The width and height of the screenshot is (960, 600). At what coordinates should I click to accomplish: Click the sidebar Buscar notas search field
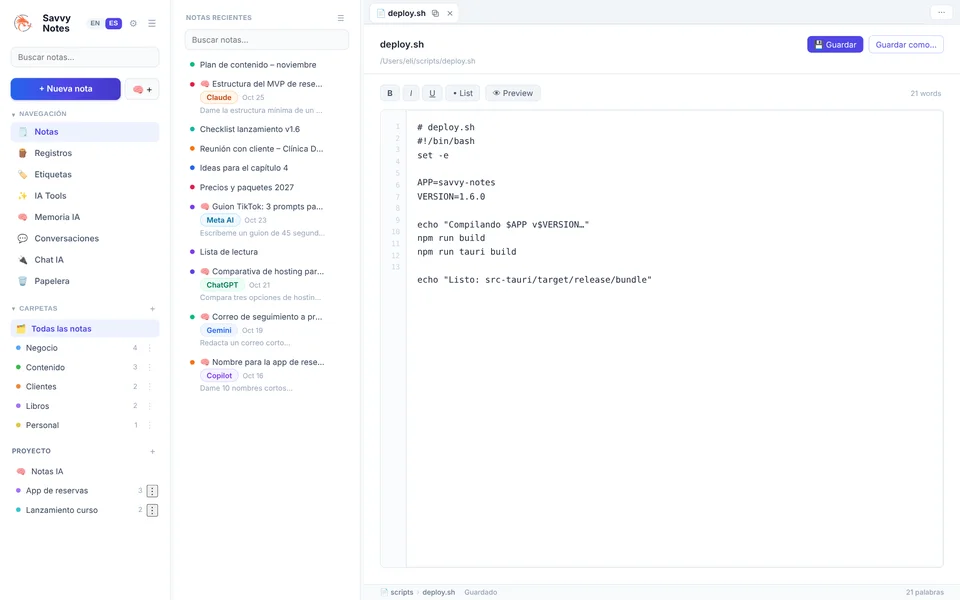coord(85,57)
